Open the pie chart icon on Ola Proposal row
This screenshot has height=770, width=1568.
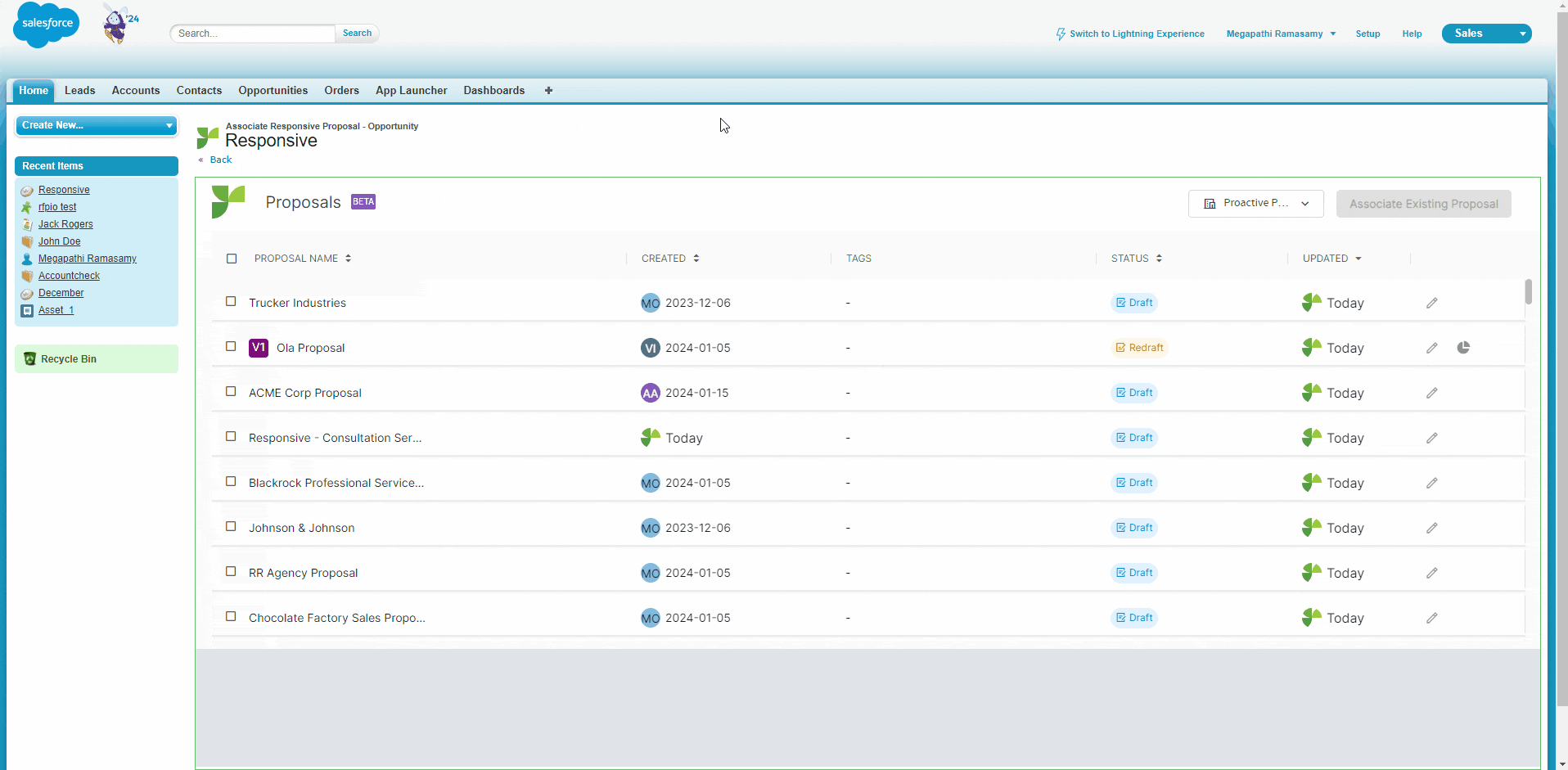(x=1463, y=348)
